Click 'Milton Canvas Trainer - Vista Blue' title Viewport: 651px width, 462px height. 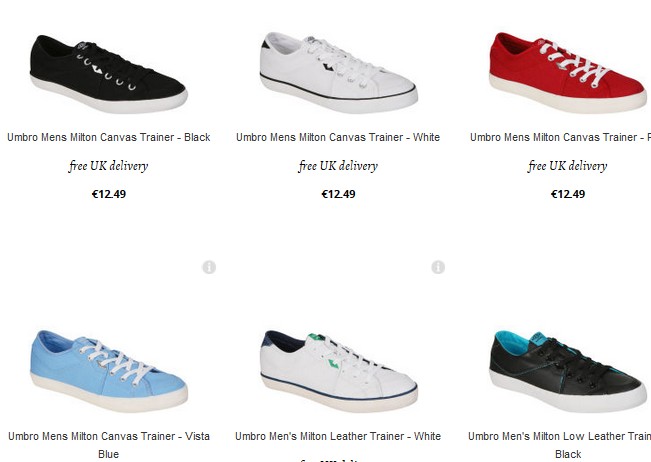tap(109, 445)
